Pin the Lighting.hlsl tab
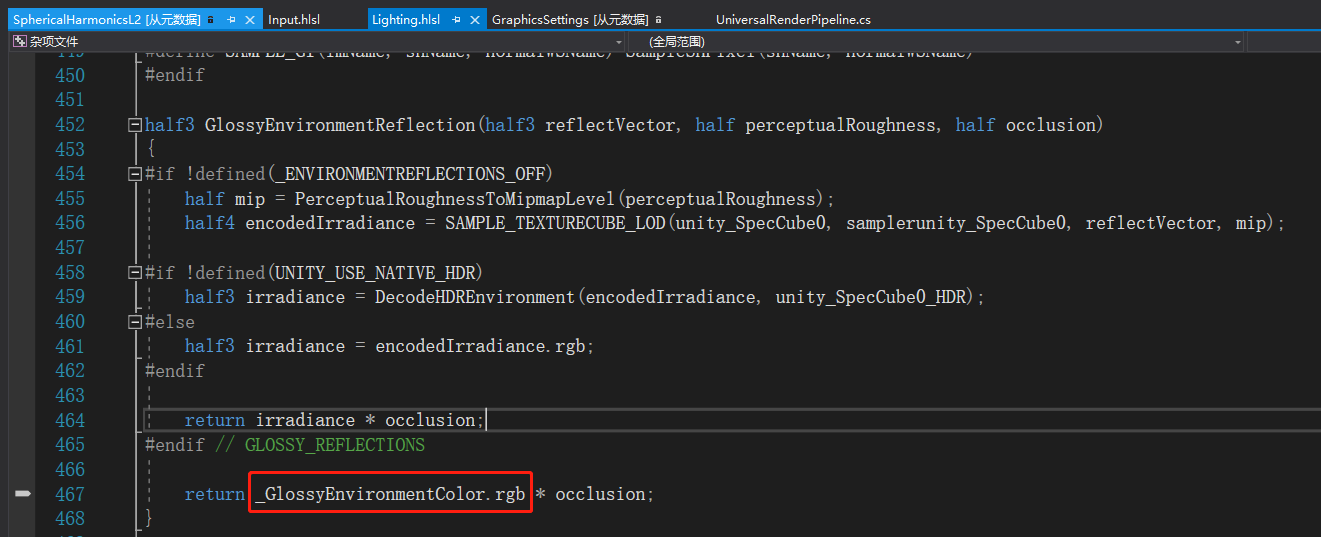The height and width of the screenshot is (537, 1321). [456, 19]
